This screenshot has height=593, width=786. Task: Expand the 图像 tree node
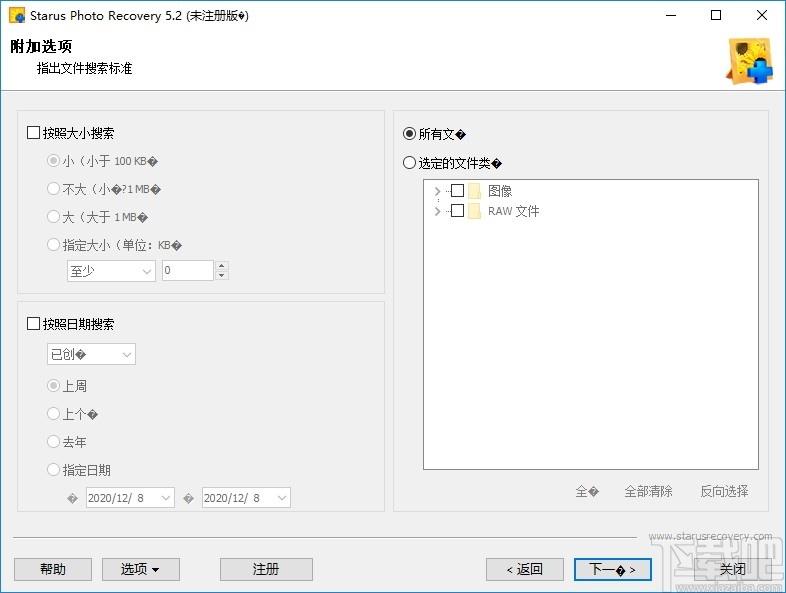coord(437,191)
